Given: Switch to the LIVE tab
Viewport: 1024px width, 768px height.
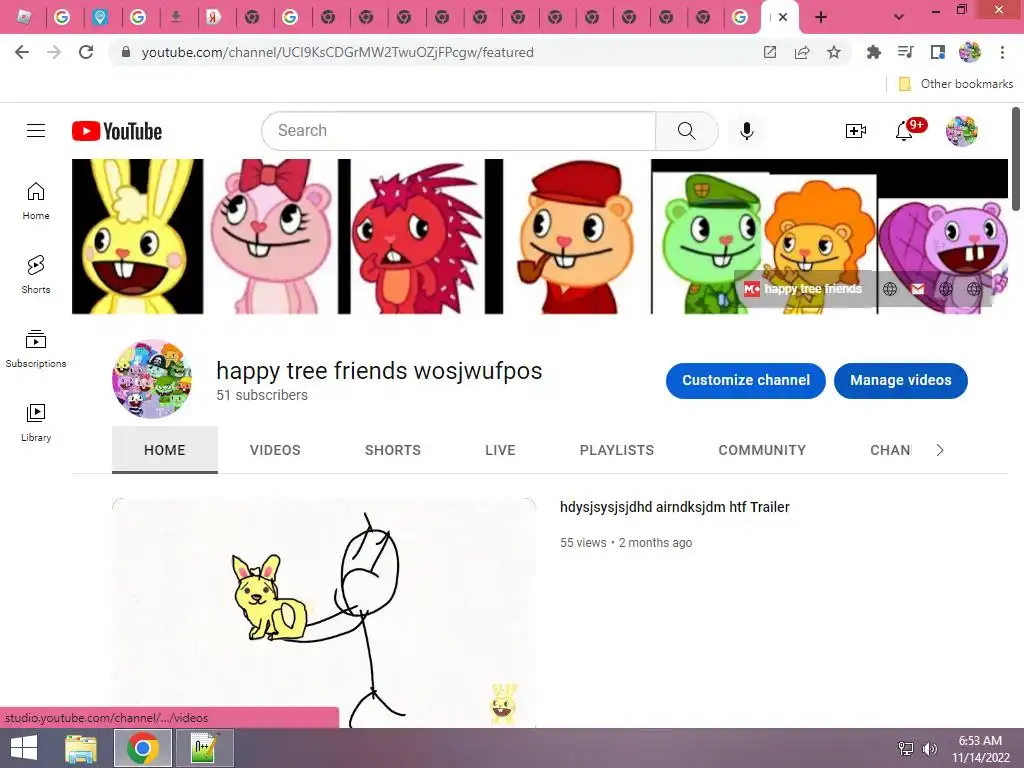Looking at the screenshot, I should tap(500, 450).
